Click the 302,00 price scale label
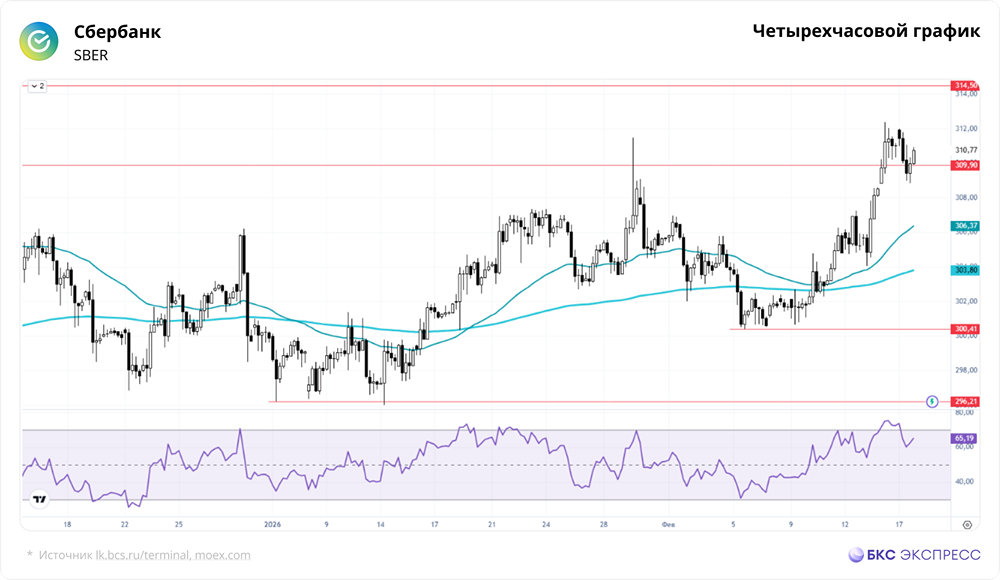Image resolution: width=1000 pixels, height=580 pixels. 966,301
